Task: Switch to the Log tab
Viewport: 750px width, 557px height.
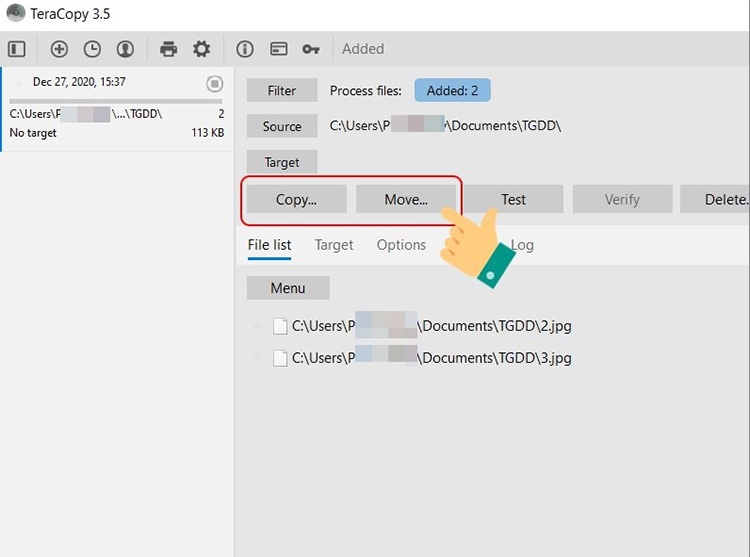Action: pyautogui.click(x=521, y=245)
